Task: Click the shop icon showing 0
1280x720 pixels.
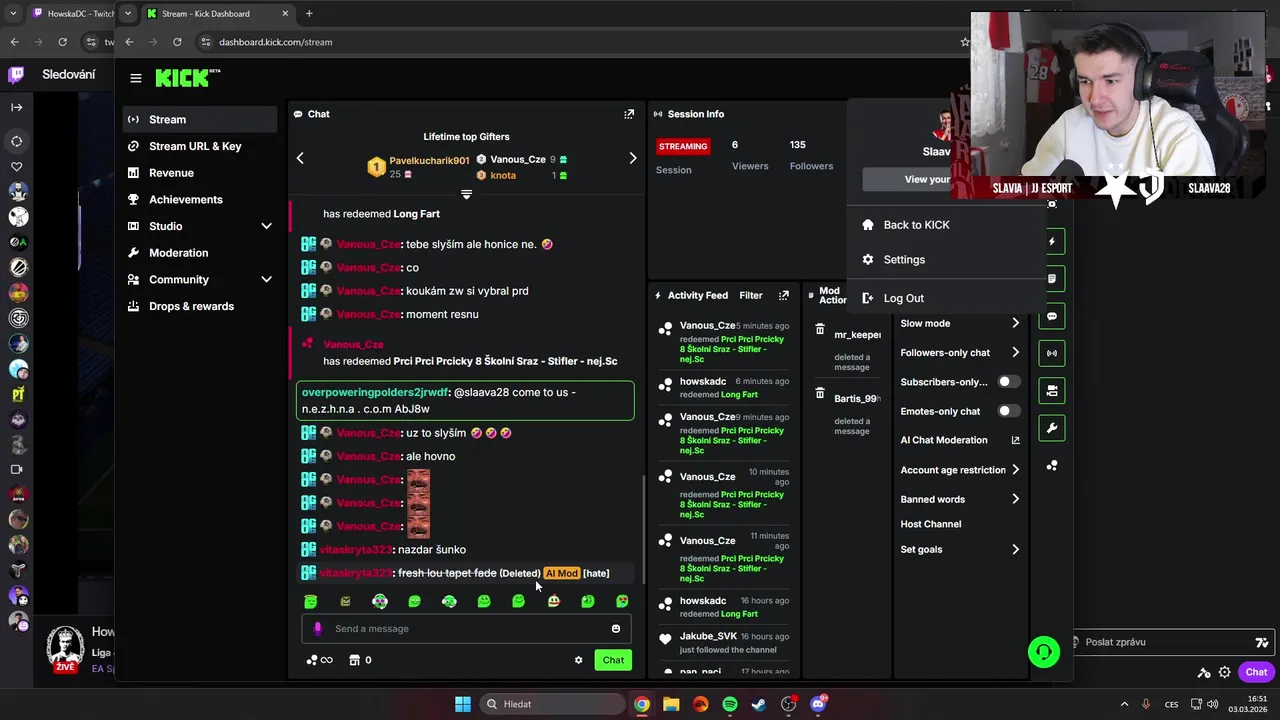Action: pos(360,660)
